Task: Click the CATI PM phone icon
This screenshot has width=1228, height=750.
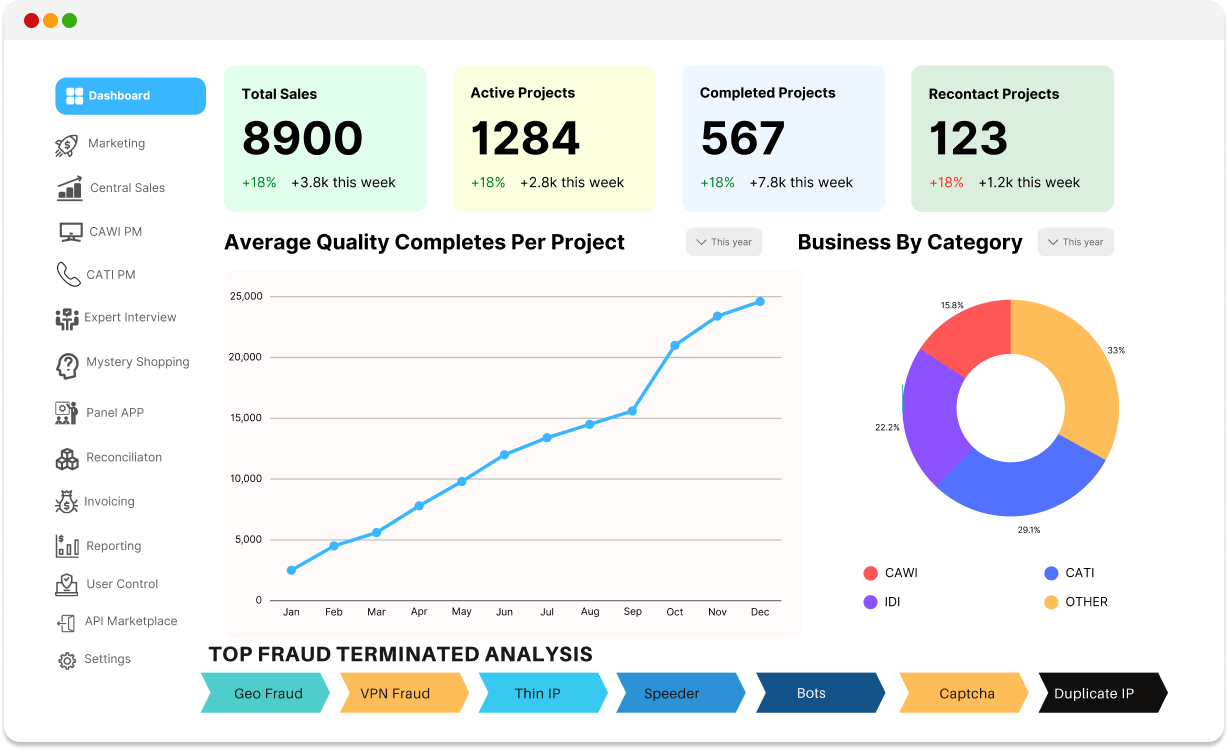Action: [68, 274]
